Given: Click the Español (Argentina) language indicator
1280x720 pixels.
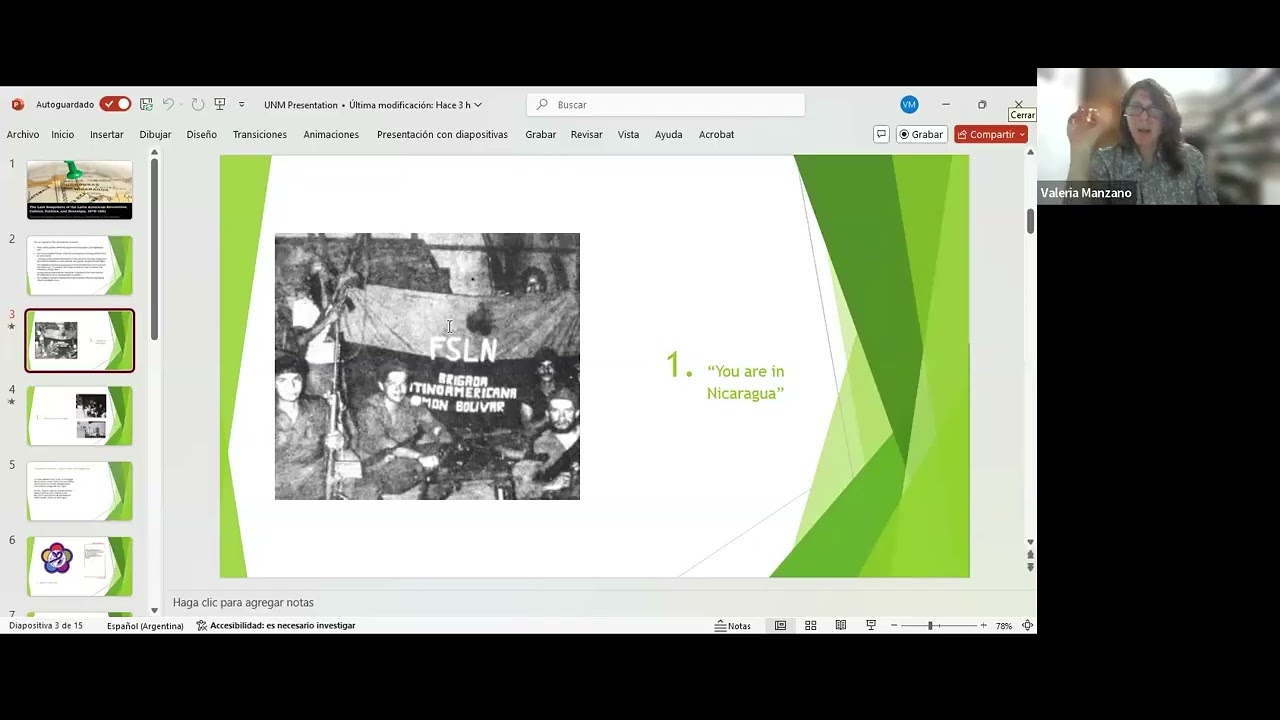Looking at the screenshot, I should tap(145, 625).
